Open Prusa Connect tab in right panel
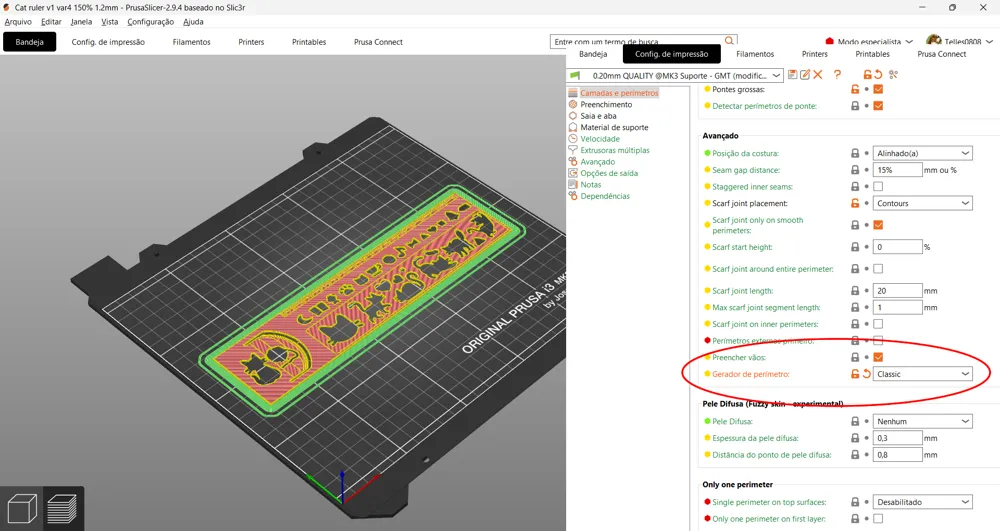Screen dimensions: 1000x531 [941, 54]
